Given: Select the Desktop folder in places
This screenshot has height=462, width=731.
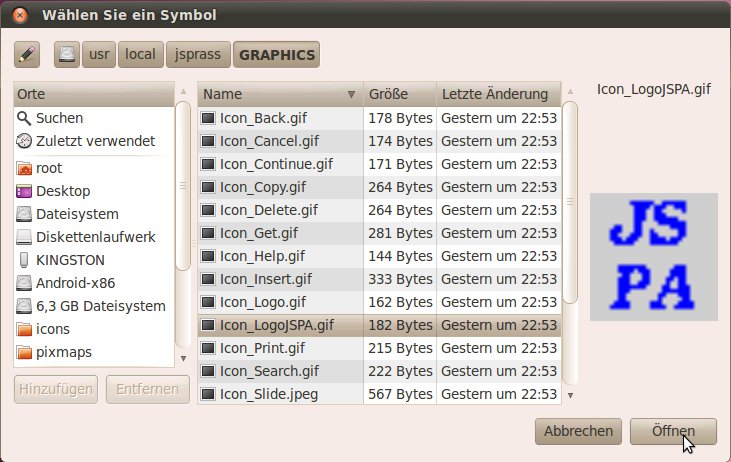Looking at the screenshot, I should coord(62,191).
